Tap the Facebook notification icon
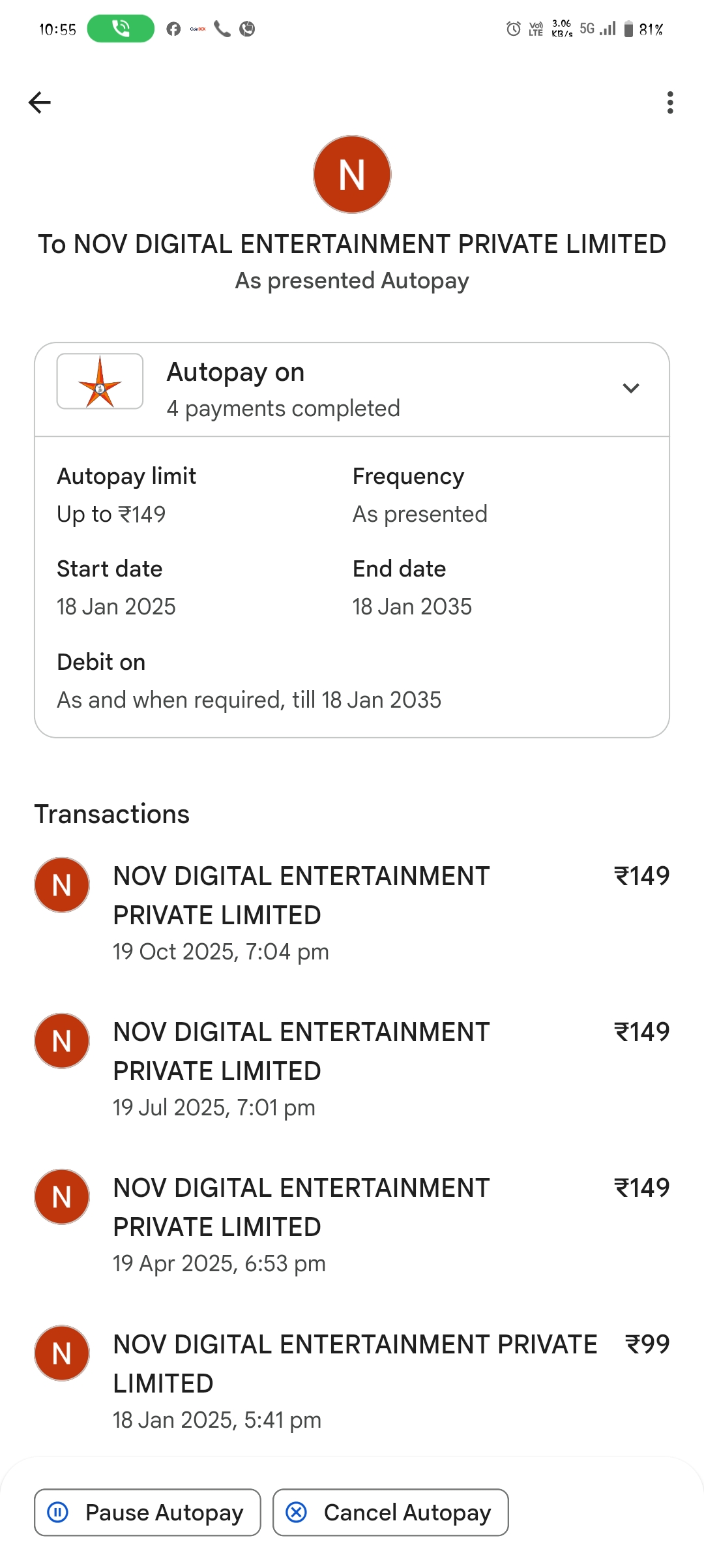The image size is (704, 1568). (173, 29)
